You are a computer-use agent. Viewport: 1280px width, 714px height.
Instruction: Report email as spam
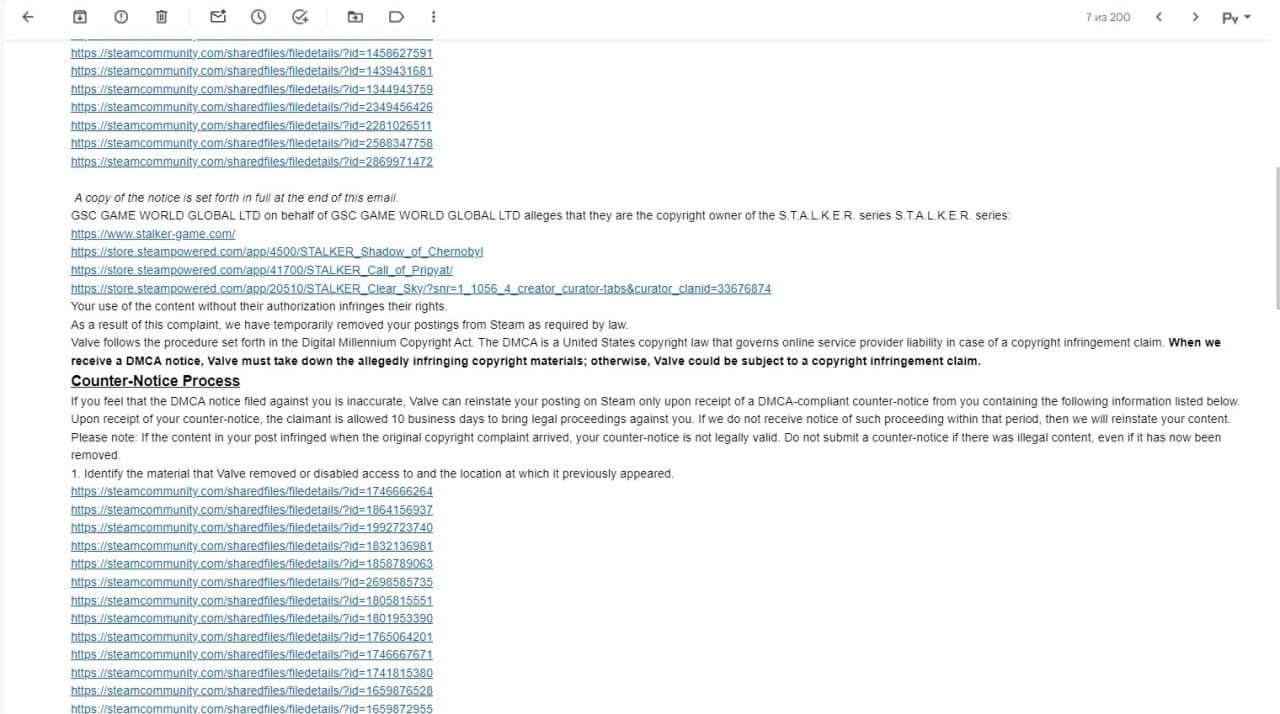(121, 17)
